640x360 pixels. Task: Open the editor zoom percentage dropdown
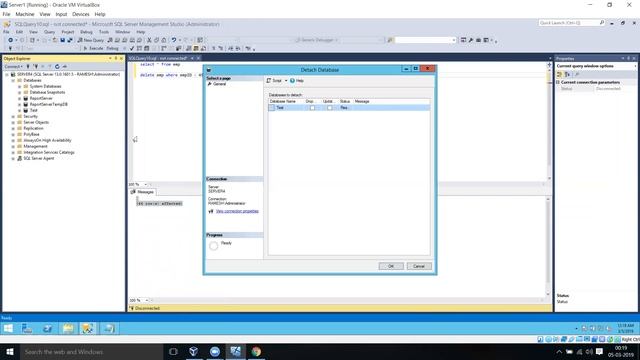146,184
